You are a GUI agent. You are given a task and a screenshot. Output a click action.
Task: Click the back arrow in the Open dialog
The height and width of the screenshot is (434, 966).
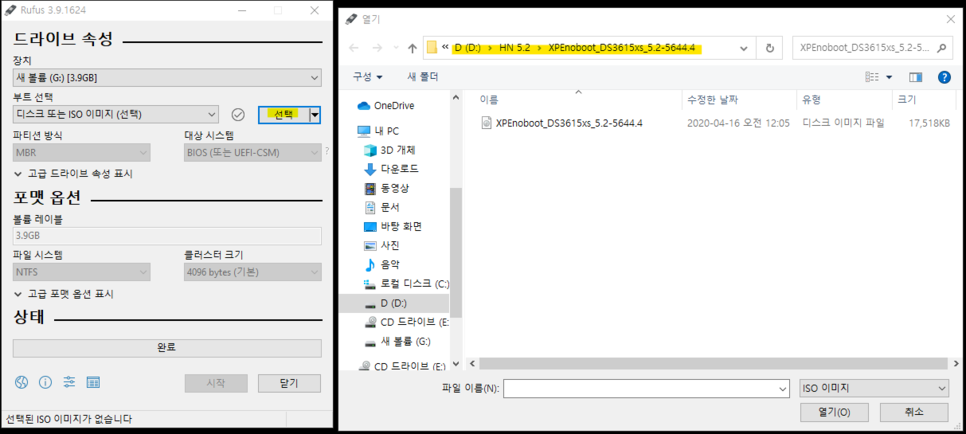click(x=354, y=48)
